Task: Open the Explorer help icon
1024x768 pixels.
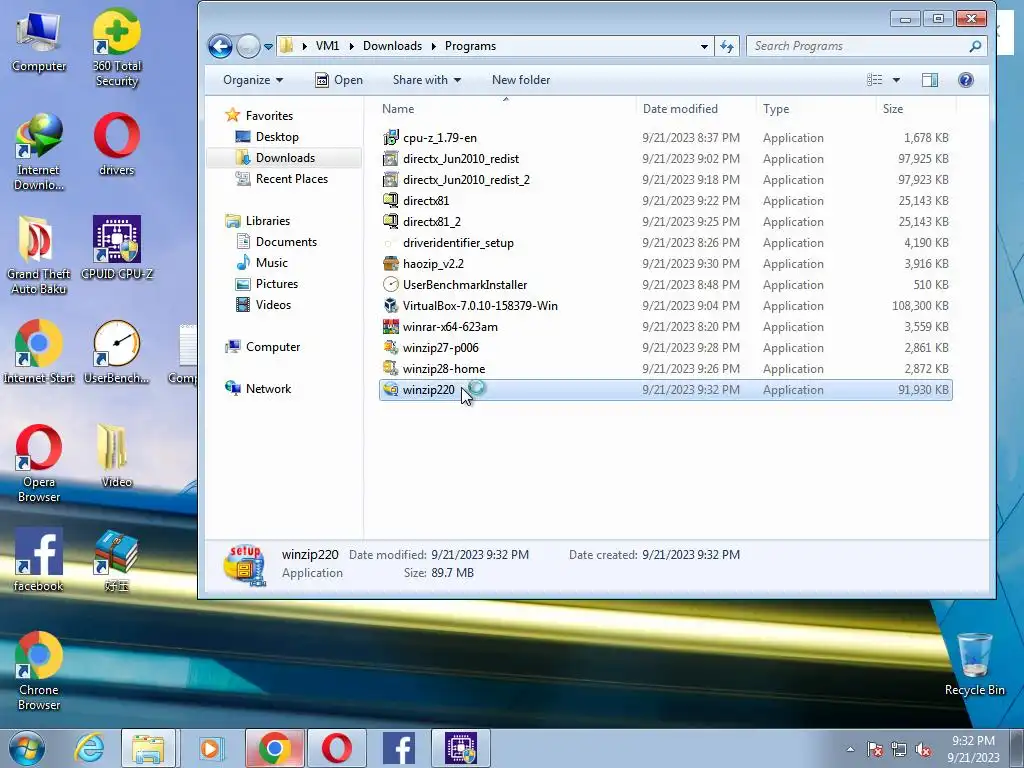Action: click(965, 80)
